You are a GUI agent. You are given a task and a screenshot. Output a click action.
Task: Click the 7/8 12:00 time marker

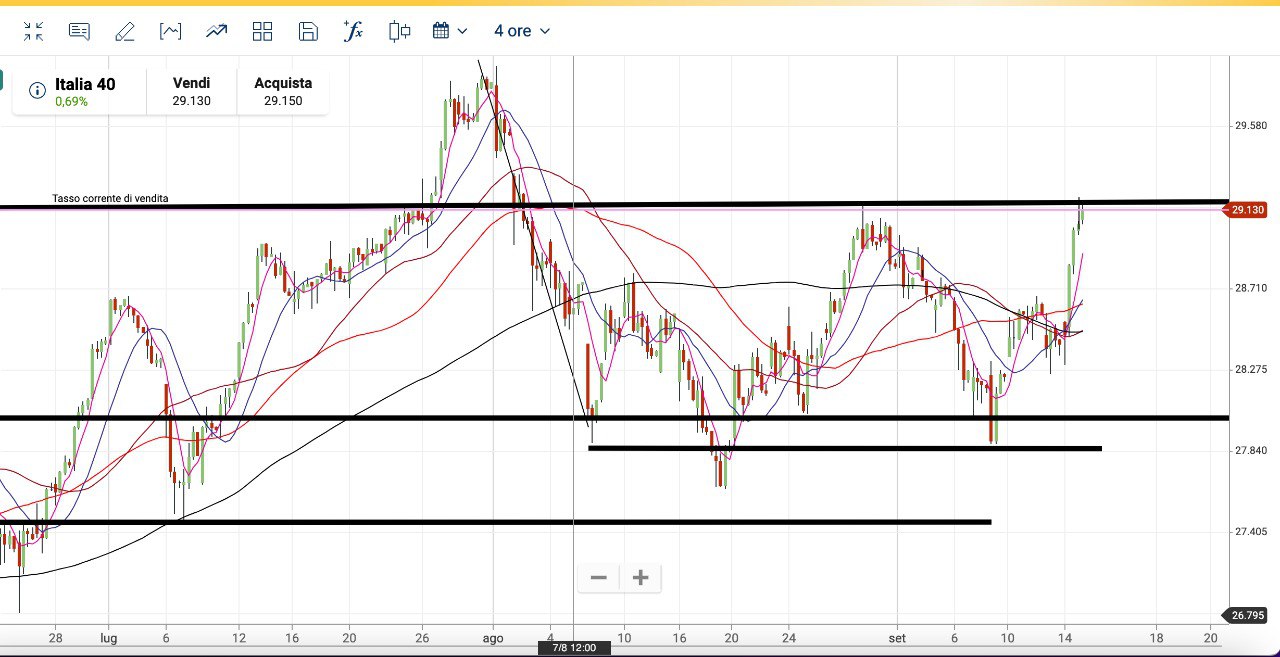573,648
